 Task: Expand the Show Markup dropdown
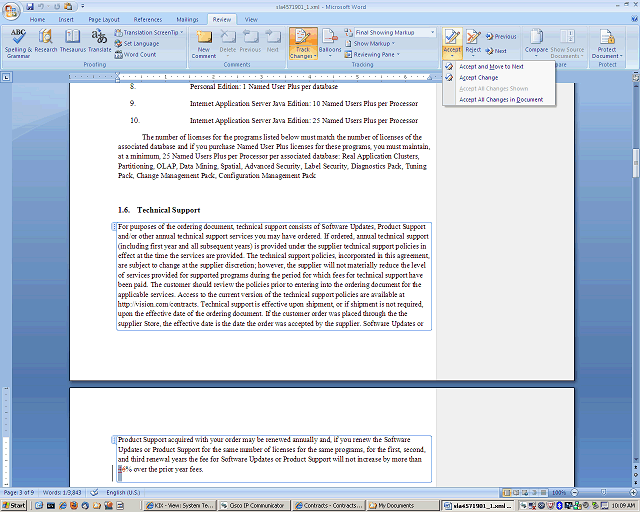tap(393, 43)
